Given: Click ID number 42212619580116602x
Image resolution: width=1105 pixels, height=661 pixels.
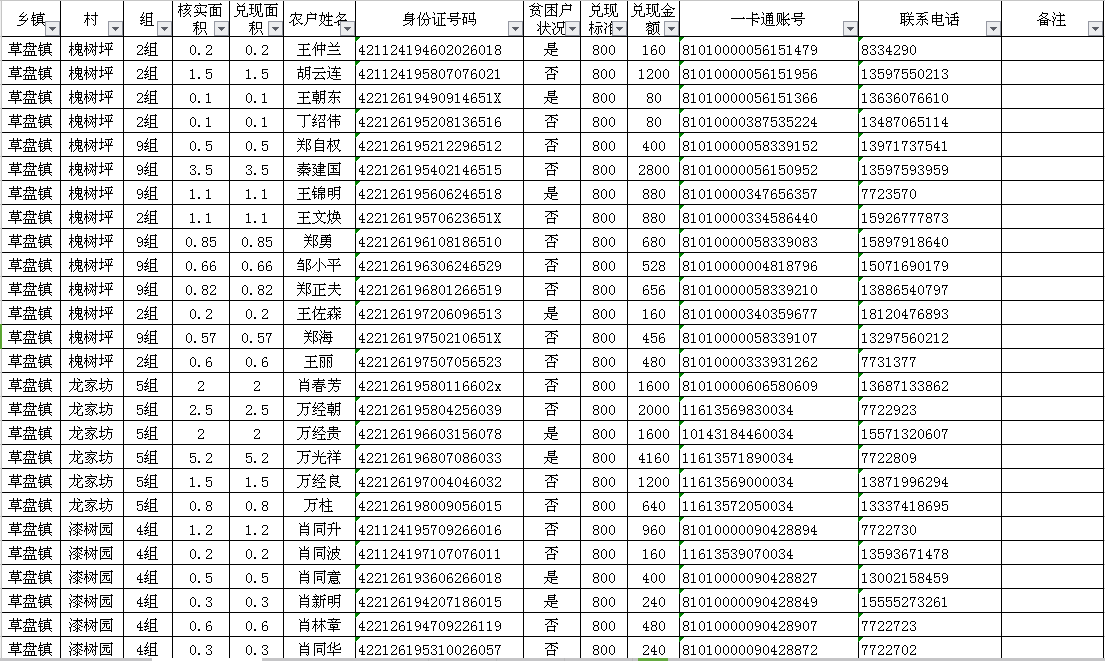Looking at the screenshot, I should tap(430, 385).
